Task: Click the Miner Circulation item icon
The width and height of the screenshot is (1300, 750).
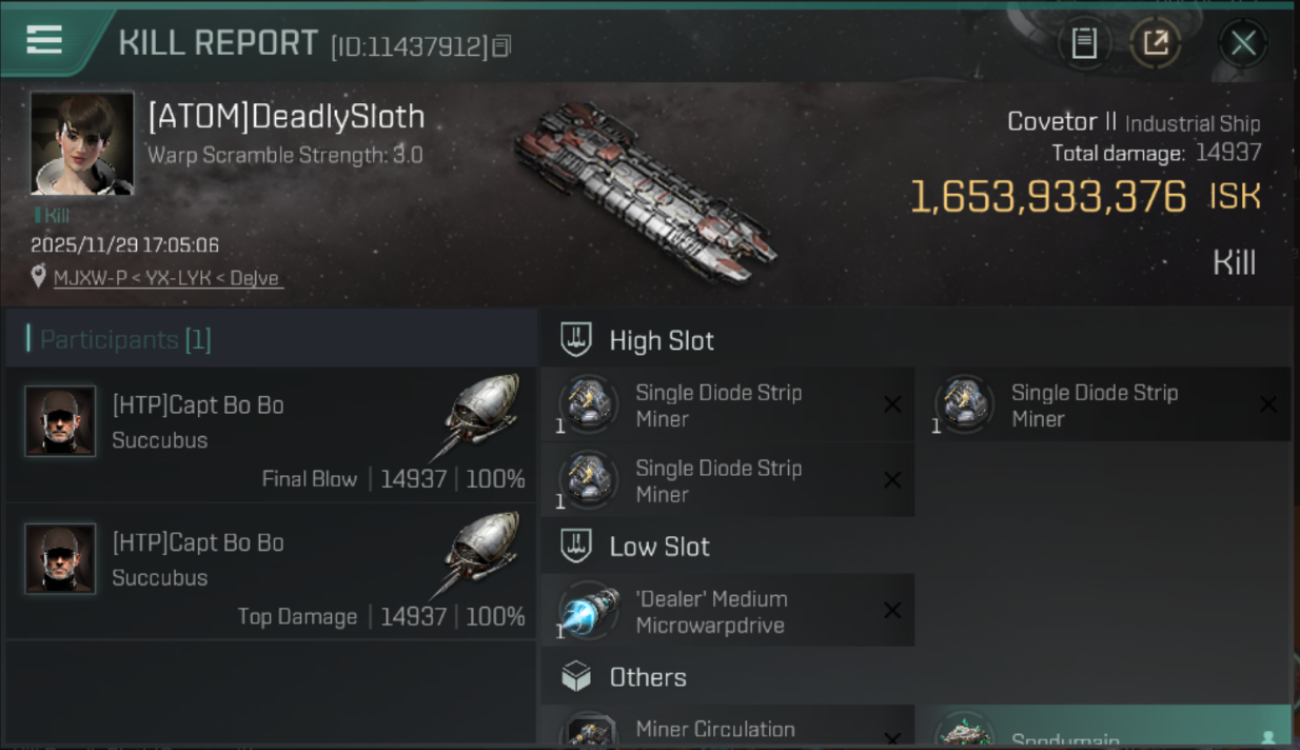Action: click(x=588, y=730)
